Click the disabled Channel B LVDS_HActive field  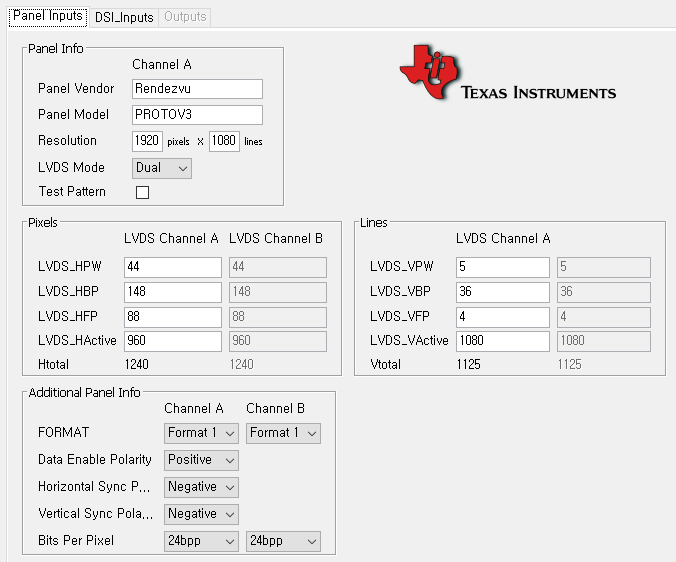[x=278, y=341]
